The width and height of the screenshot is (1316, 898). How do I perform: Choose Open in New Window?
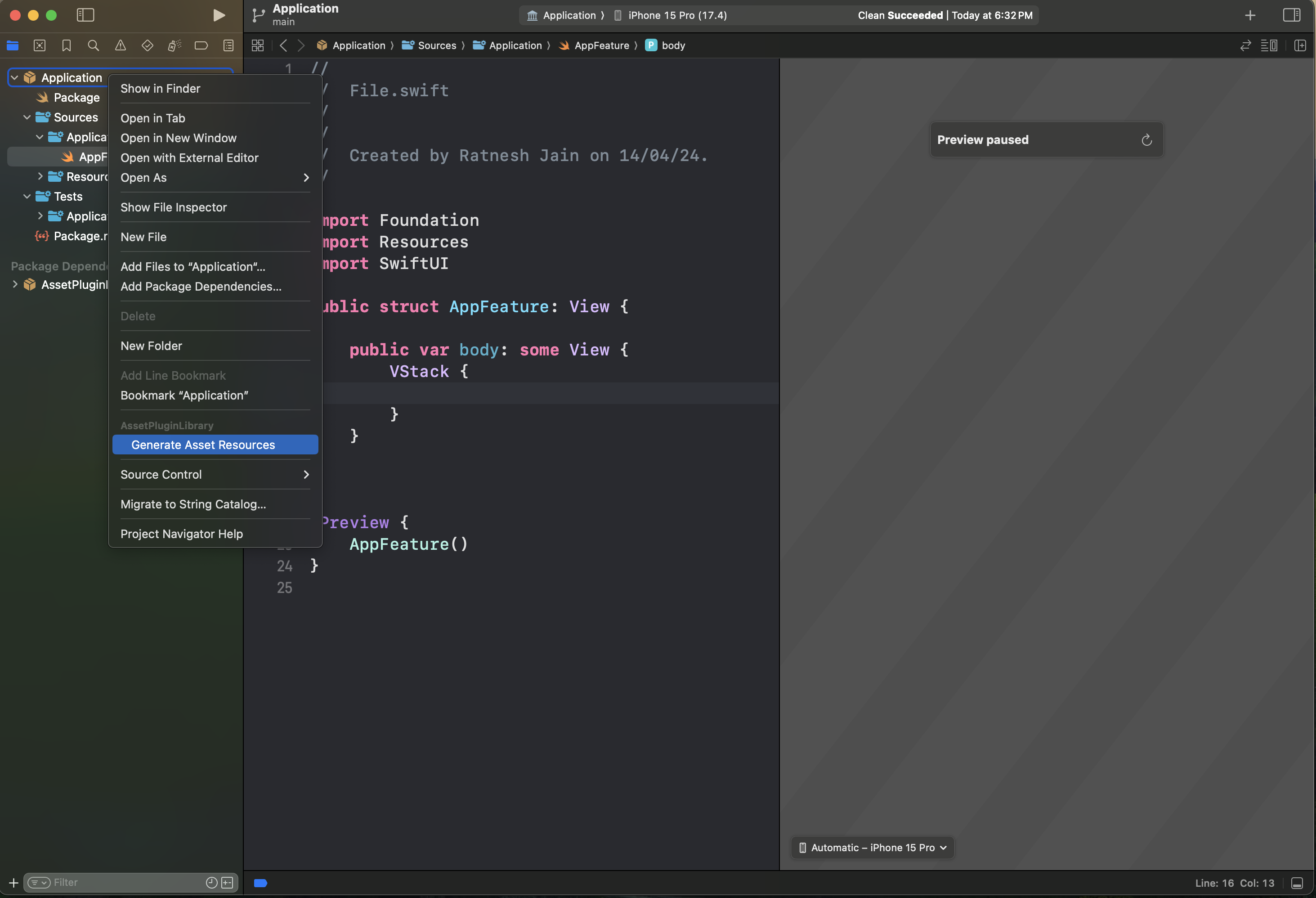215,138
